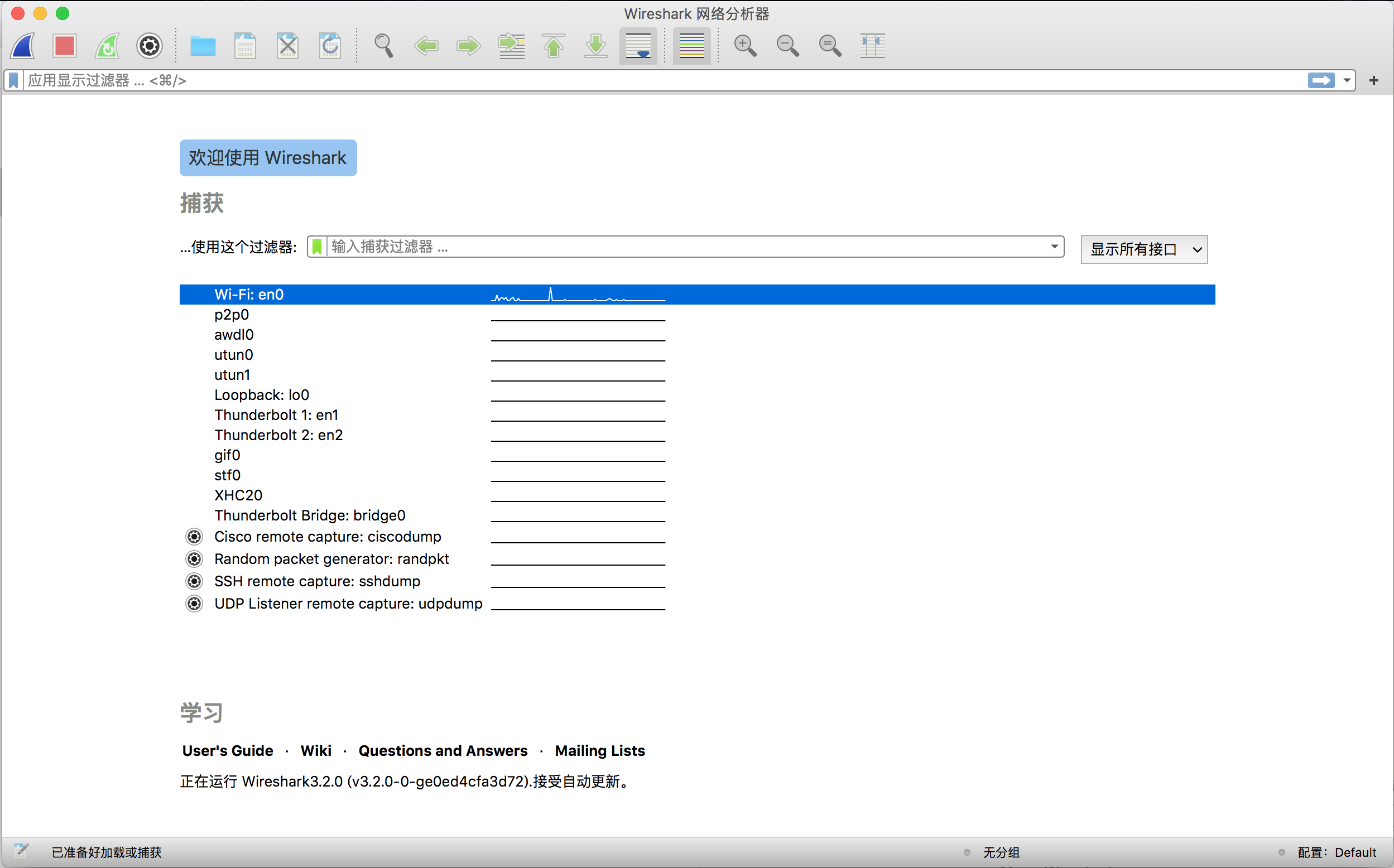Select the Loopback: lo0 interface
The image size is (1394, 868).
coord(262,395)
